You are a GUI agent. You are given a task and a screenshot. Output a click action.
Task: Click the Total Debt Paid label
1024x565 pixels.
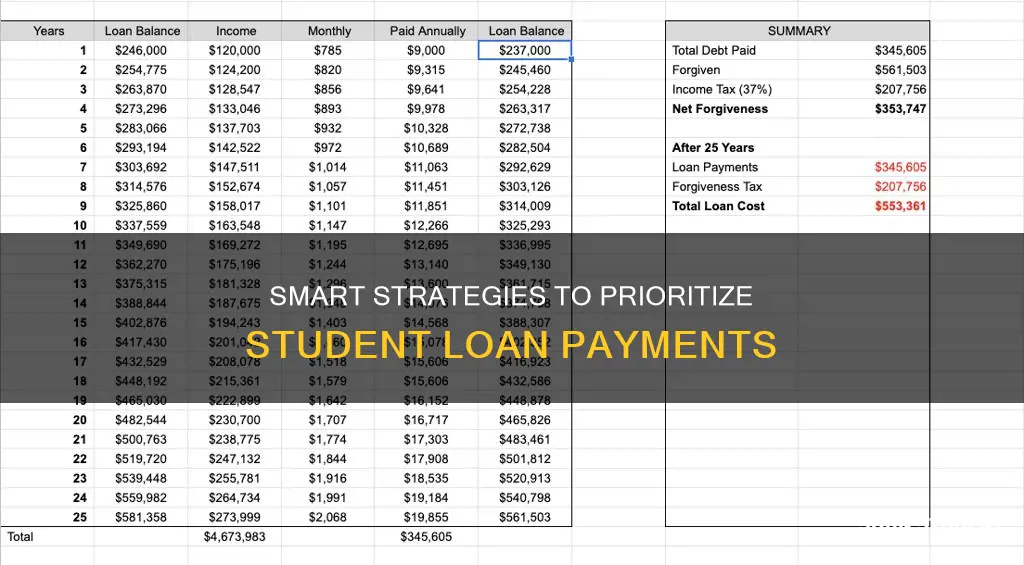pos(714,50)
